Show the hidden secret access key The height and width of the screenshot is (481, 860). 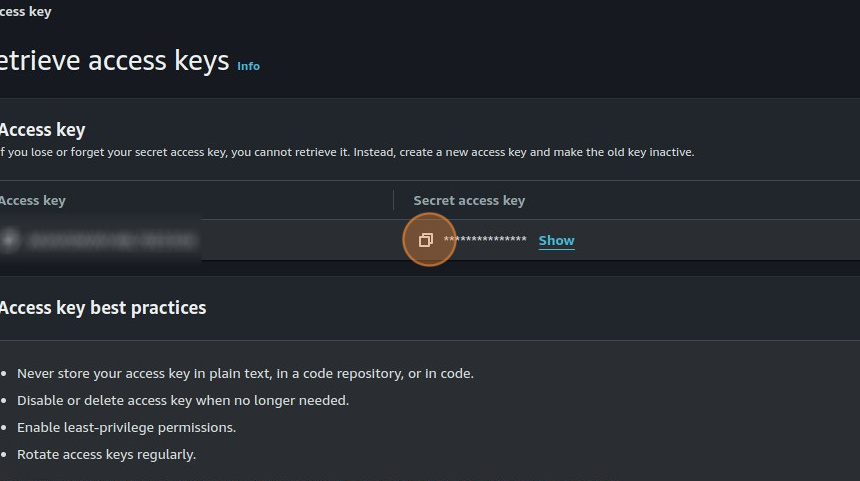click(x=556, y=240)
